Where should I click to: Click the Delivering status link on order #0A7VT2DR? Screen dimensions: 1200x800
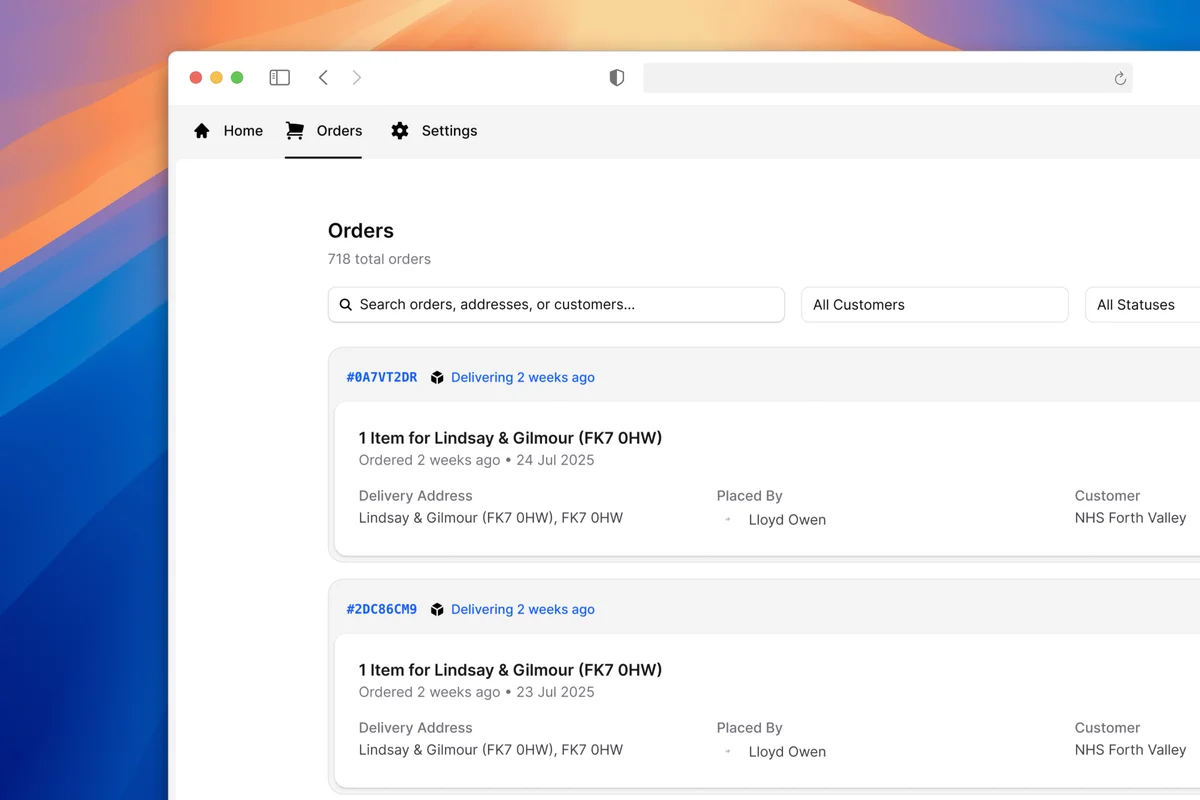[522, 377]
